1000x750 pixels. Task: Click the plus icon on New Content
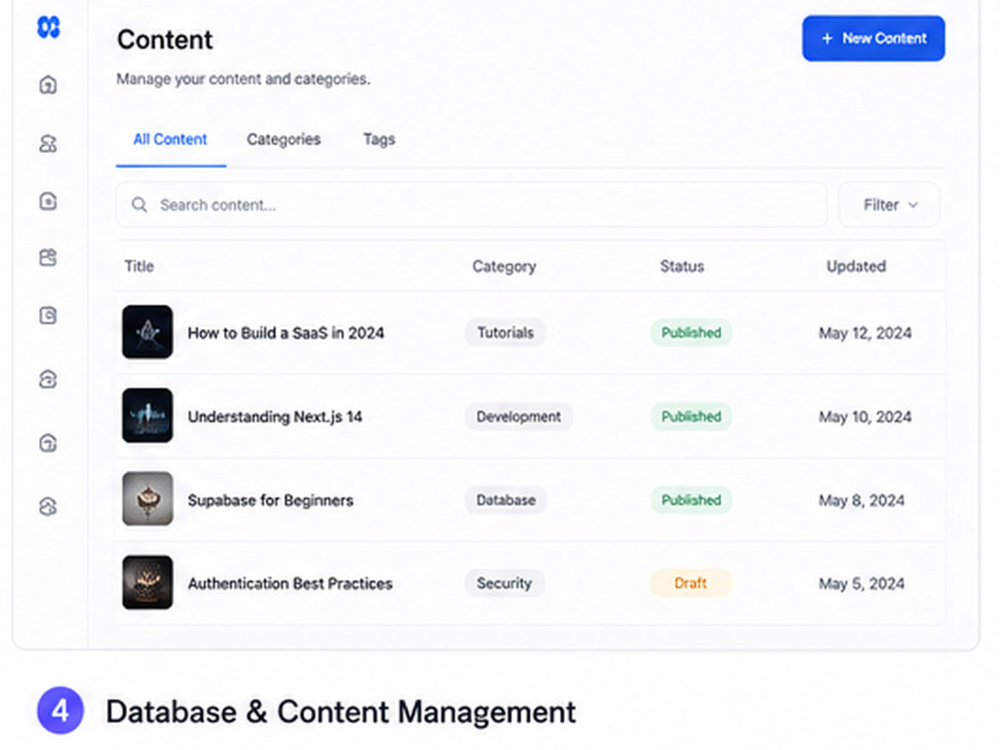[x=827, y=38]
